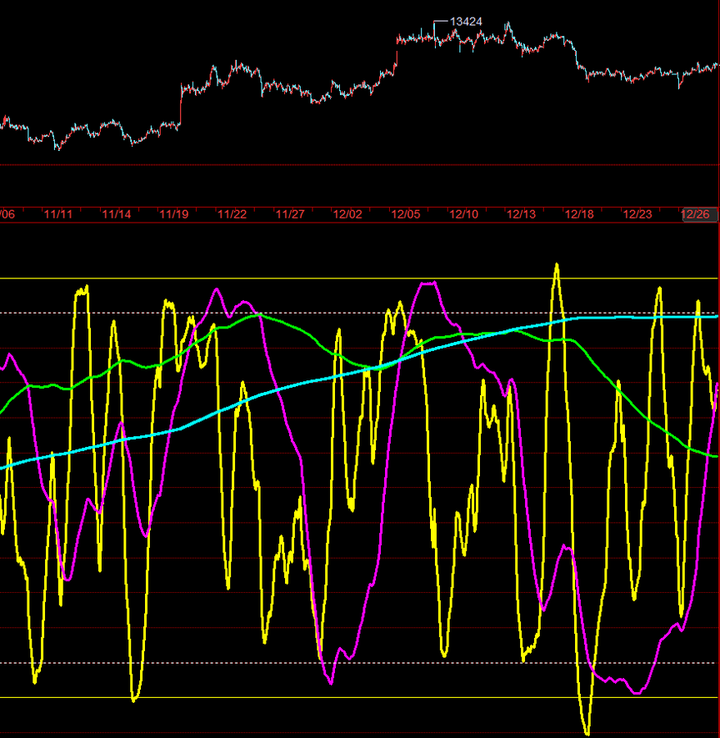
Task: Select the 11/14 date on the time axis
Action: click(x=116, y=215)
